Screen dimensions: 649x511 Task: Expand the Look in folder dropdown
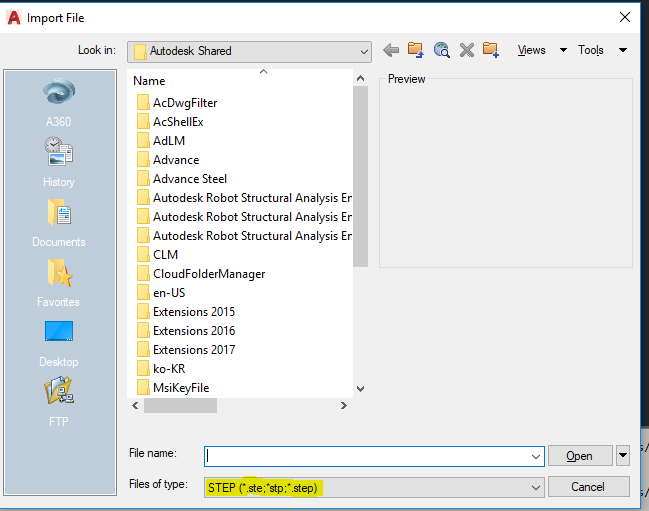pos(364,52)
